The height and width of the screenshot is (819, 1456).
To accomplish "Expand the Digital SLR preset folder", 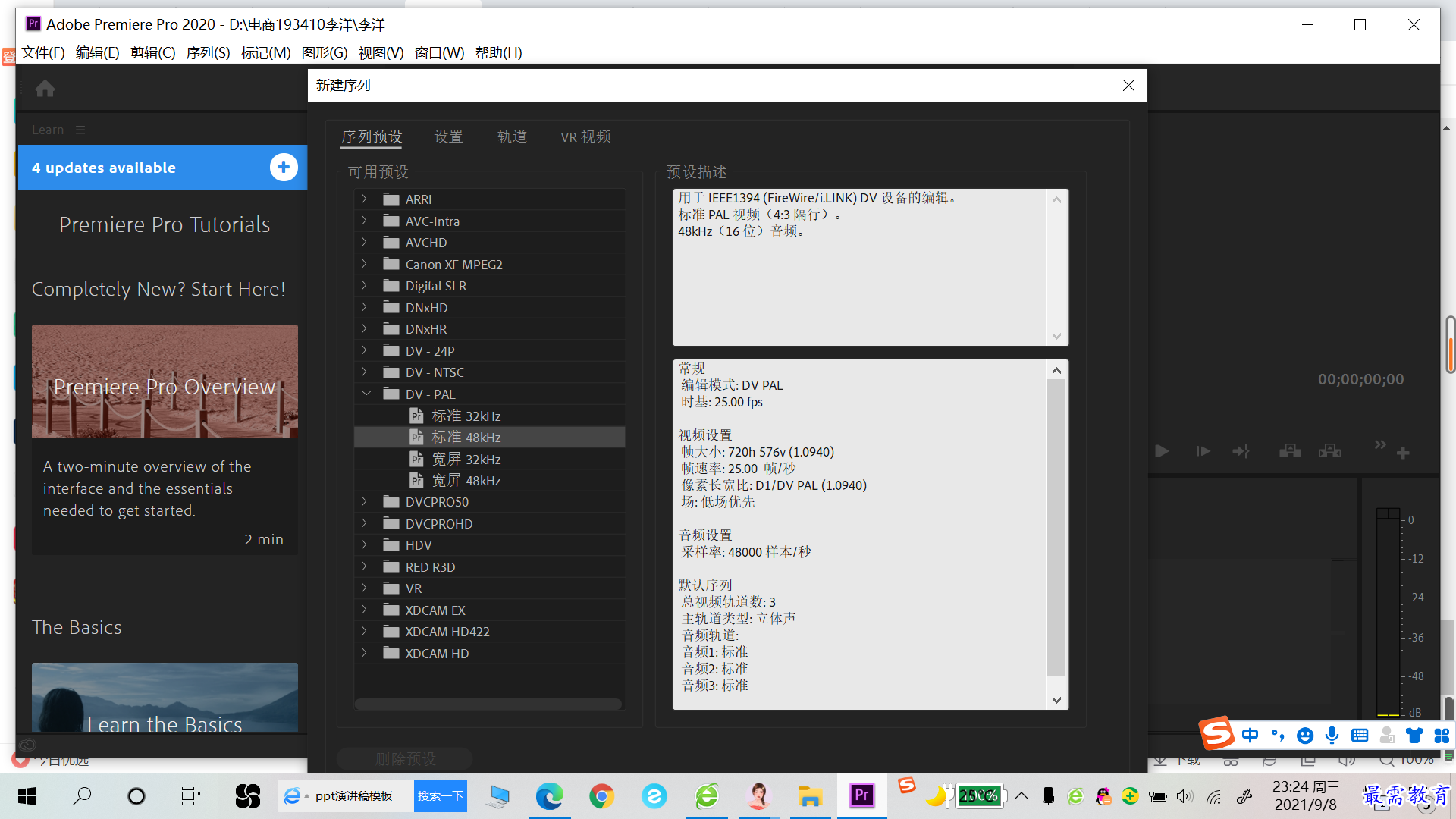I will [x=365, y=286].
